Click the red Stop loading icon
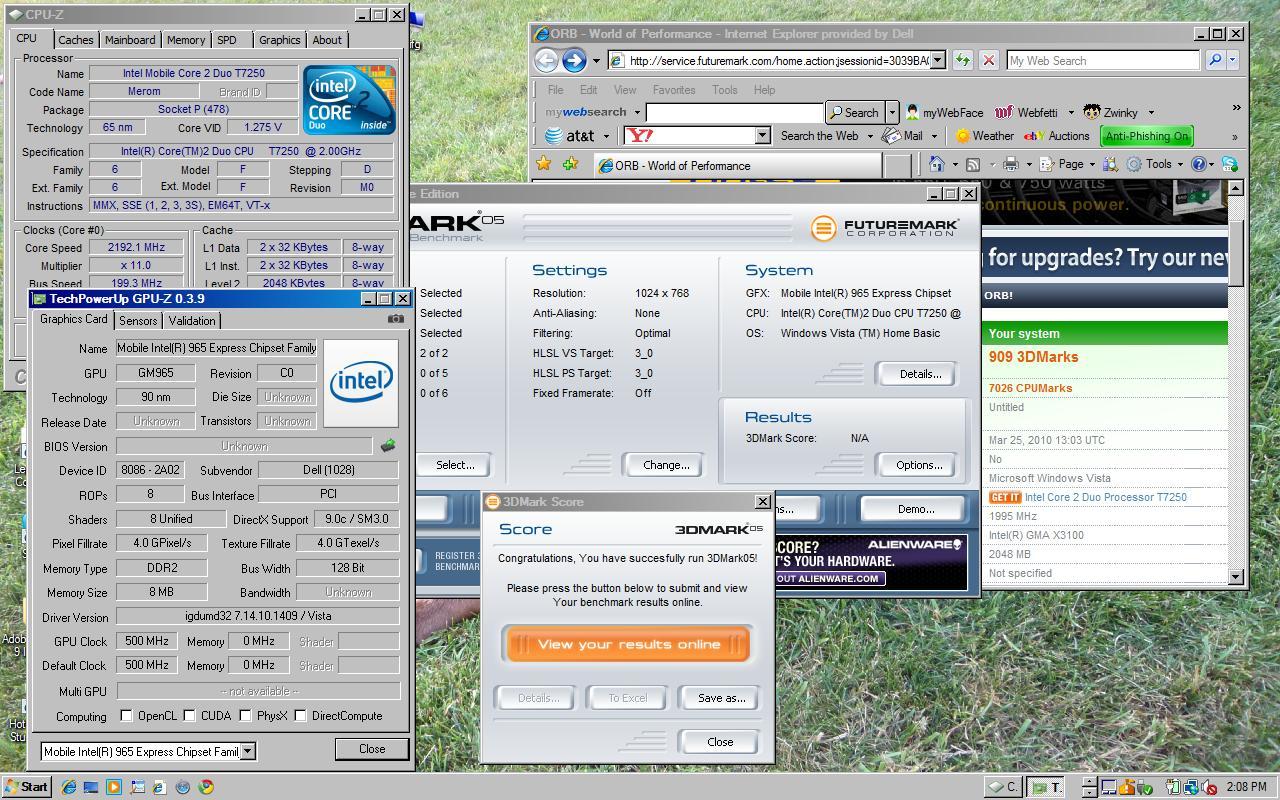Screen dimensions: 1280x800 pos(988,60)
